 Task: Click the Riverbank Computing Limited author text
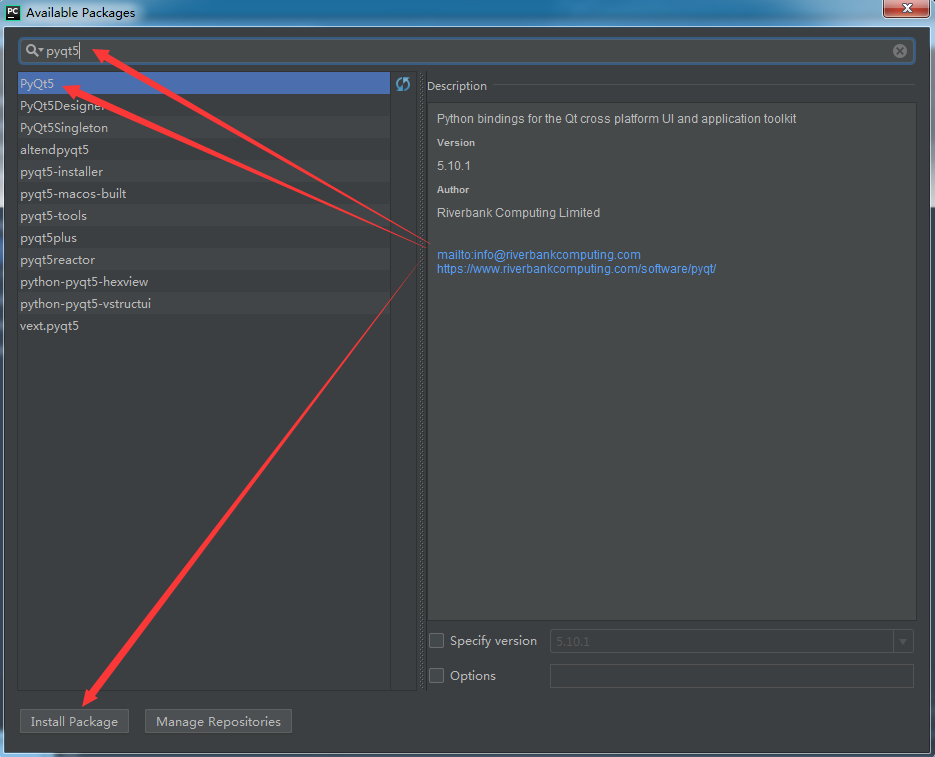coord(518,213)
